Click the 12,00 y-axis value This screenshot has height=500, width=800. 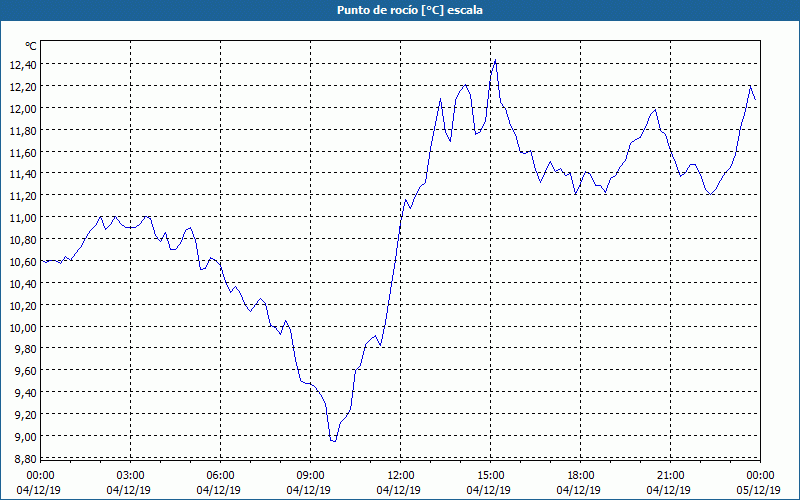[23, 109]
